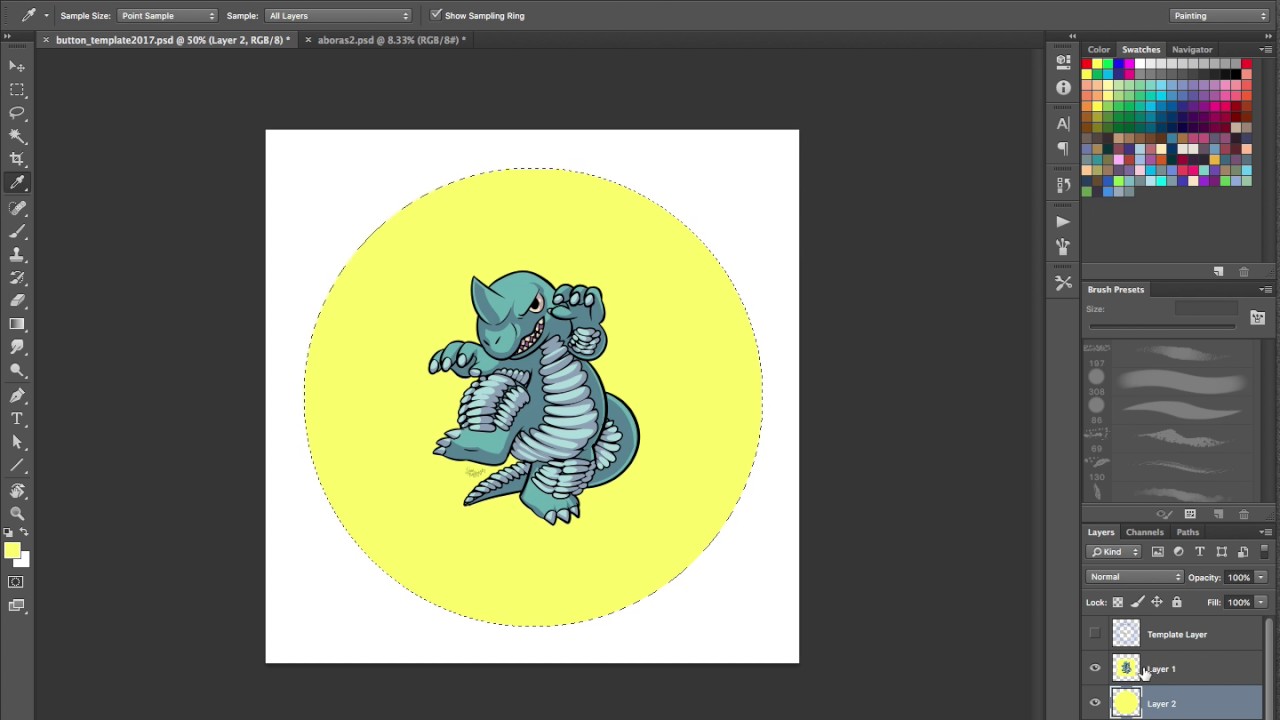Screen dimensions: 1280x720
Task: Select the Pen tool
Action: (17, 395)
